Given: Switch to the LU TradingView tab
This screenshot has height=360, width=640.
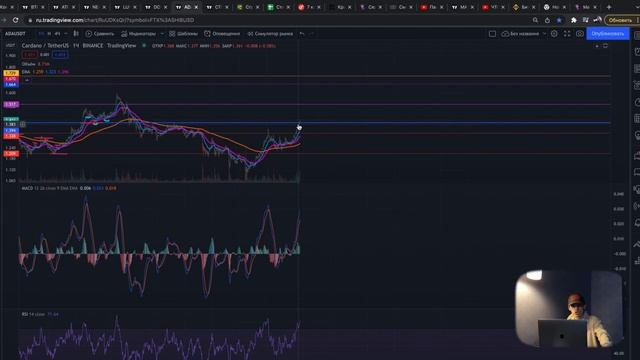Looking at the screenshot, I should 125,7.
